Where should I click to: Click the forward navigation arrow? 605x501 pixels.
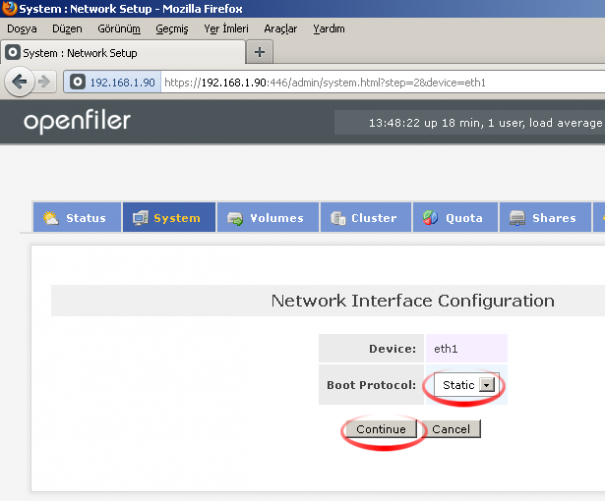[44, 81]
